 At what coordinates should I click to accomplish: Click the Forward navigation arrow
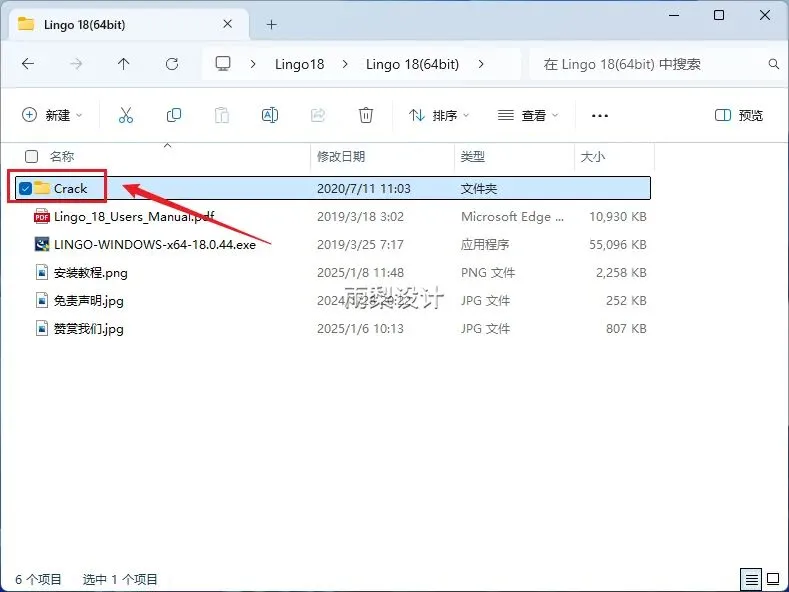point(76,64)
